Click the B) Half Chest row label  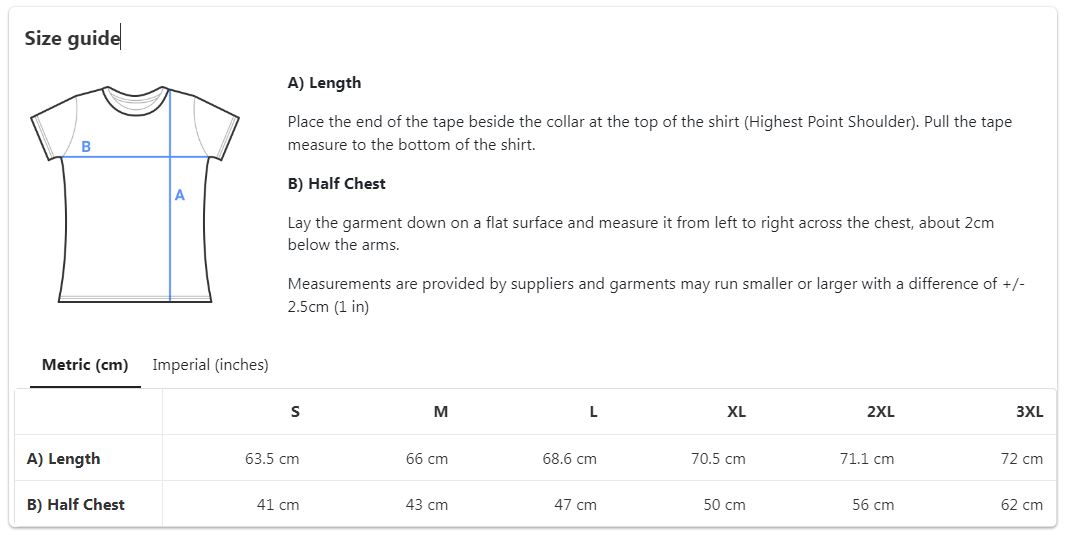click(76, 505)
